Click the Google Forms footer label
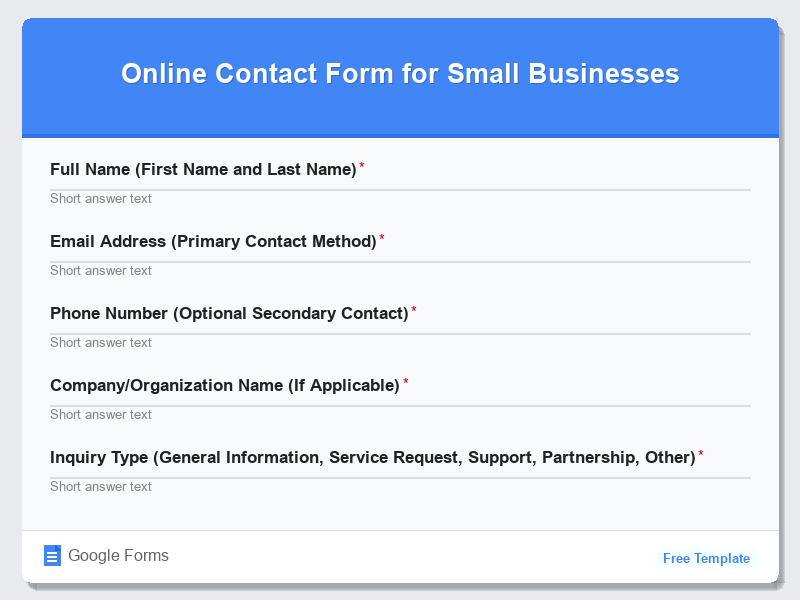800x600 pixels. pos(117,555)
